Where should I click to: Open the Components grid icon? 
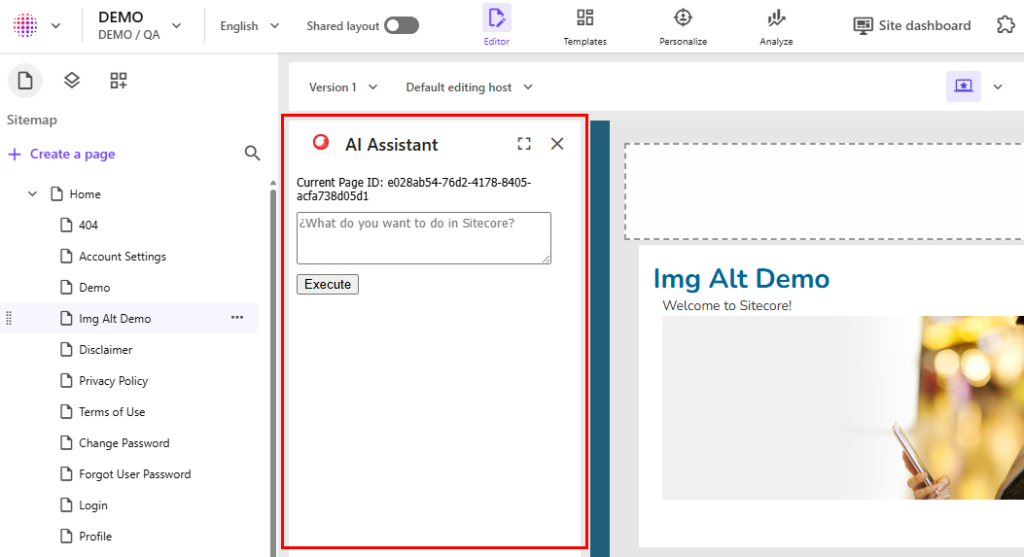118,80
